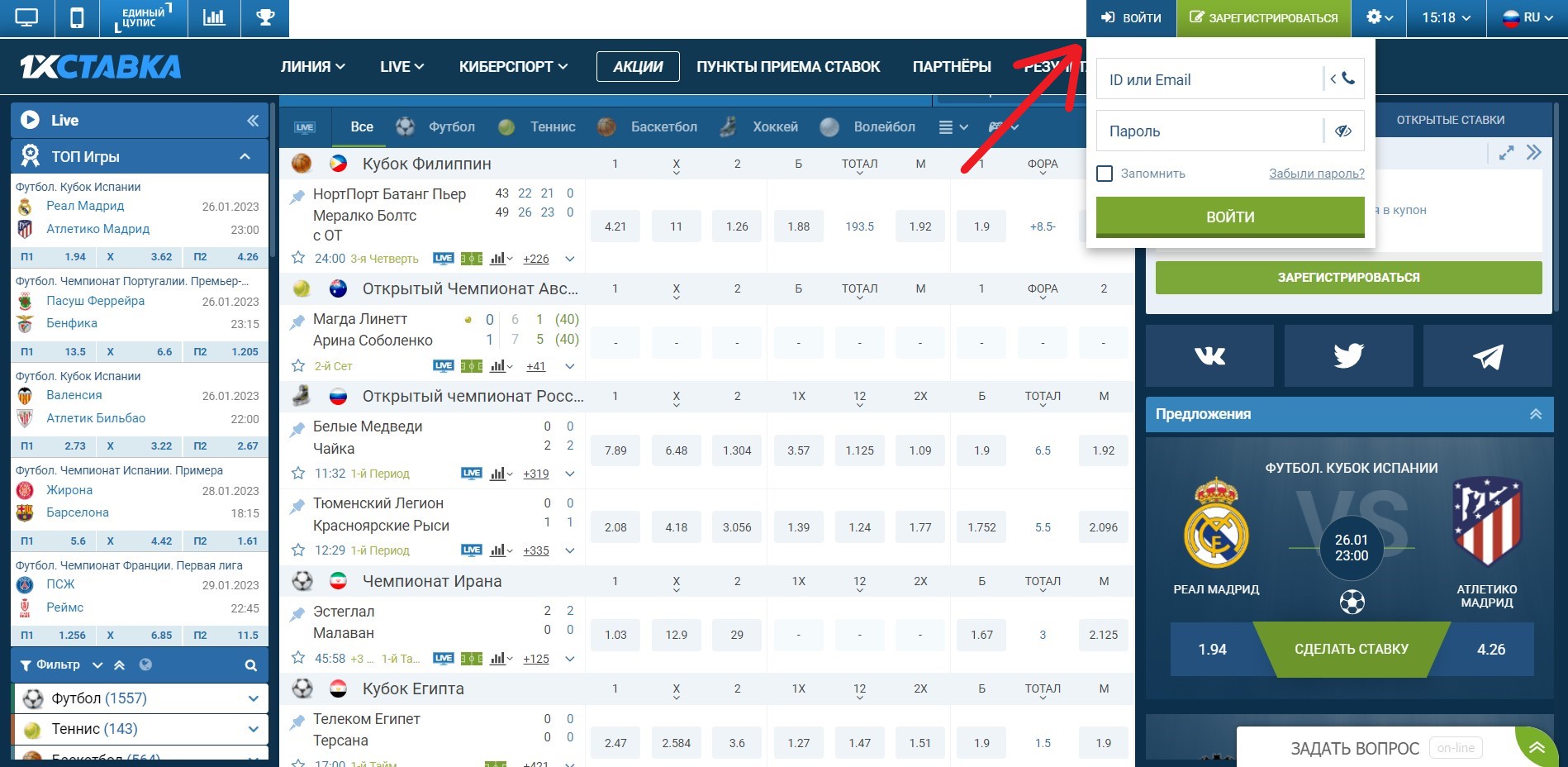The width and height of the screenshot is (1568, 767).
Task: Open the desktop version monitor icon
Action: click(x=27, y=18)
